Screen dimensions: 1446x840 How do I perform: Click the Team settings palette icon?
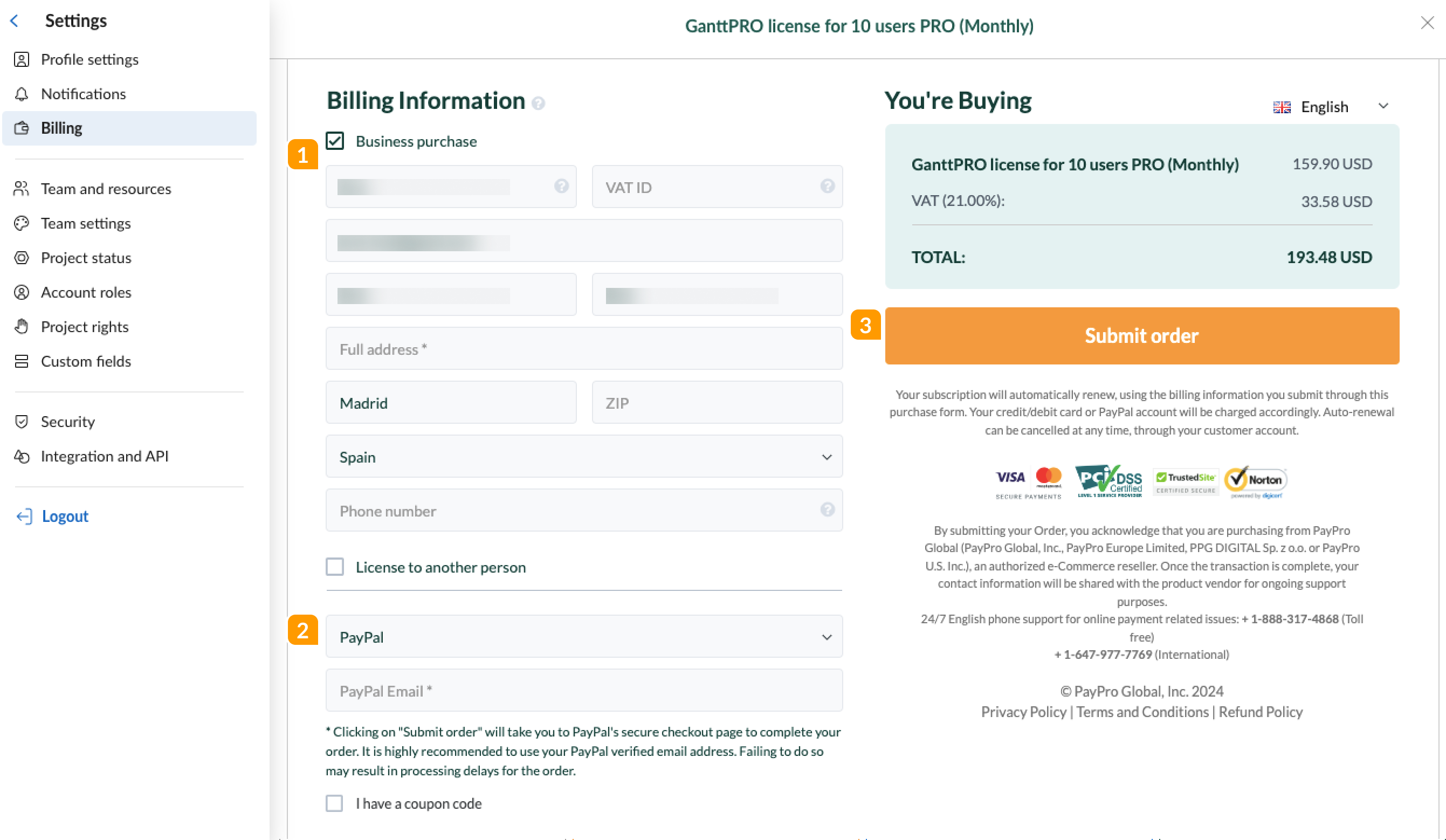coord(21,223)
